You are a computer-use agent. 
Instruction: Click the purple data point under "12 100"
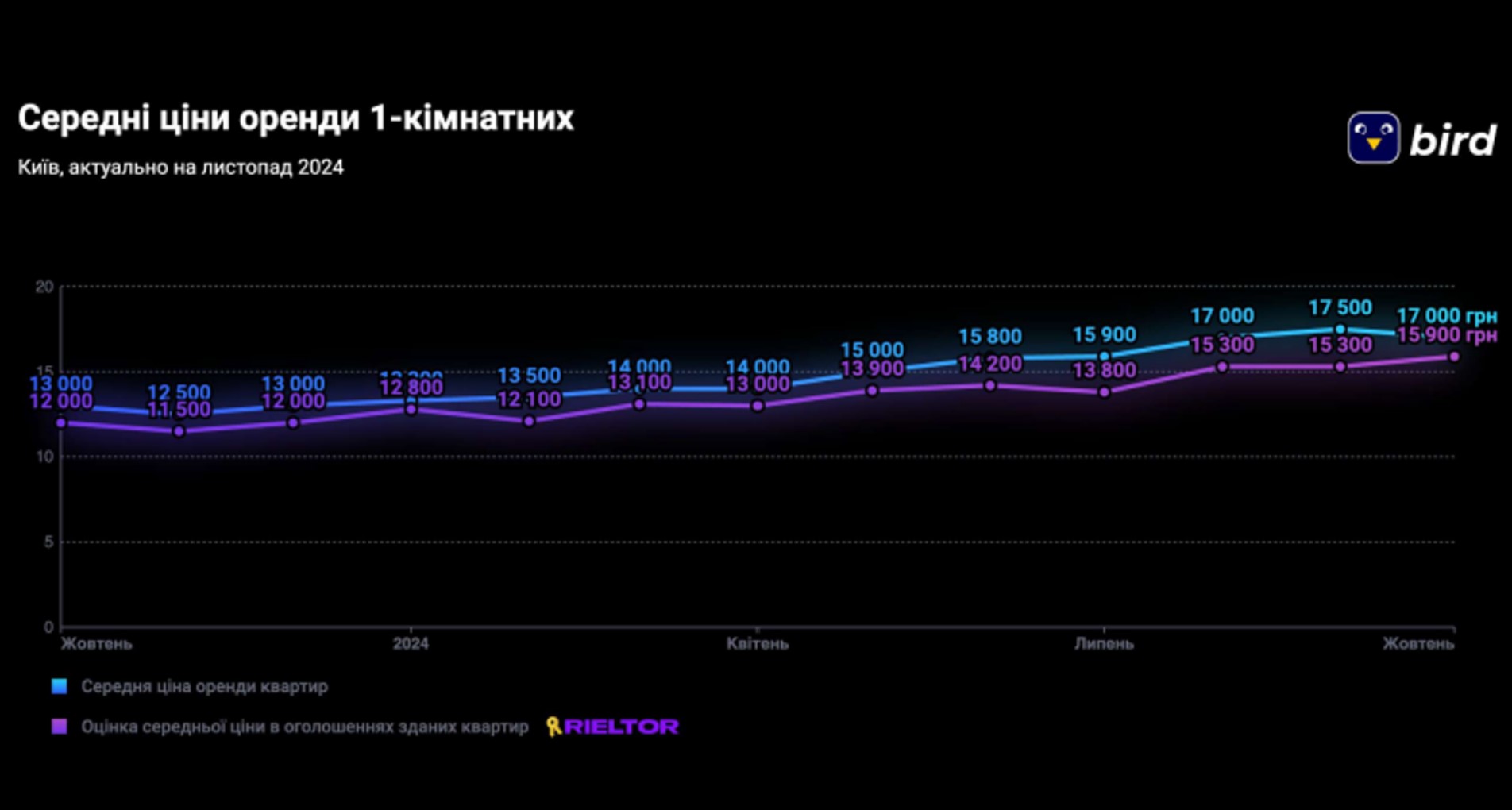(x=529, y=421)
